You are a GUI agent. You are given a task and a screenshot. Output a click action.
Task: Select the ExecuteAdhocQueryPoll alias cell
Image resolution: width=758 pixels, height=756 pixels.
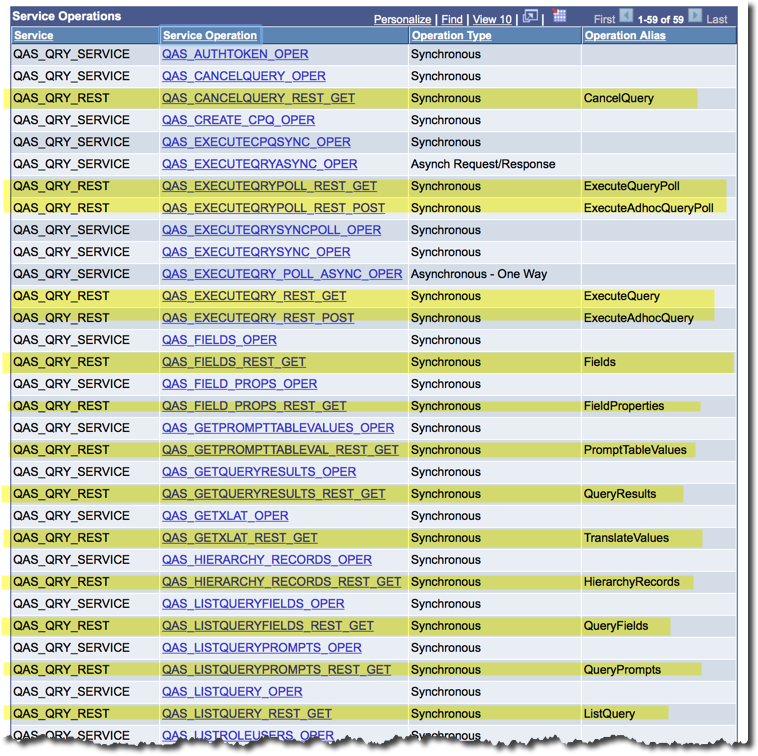[x=658, y=208]
